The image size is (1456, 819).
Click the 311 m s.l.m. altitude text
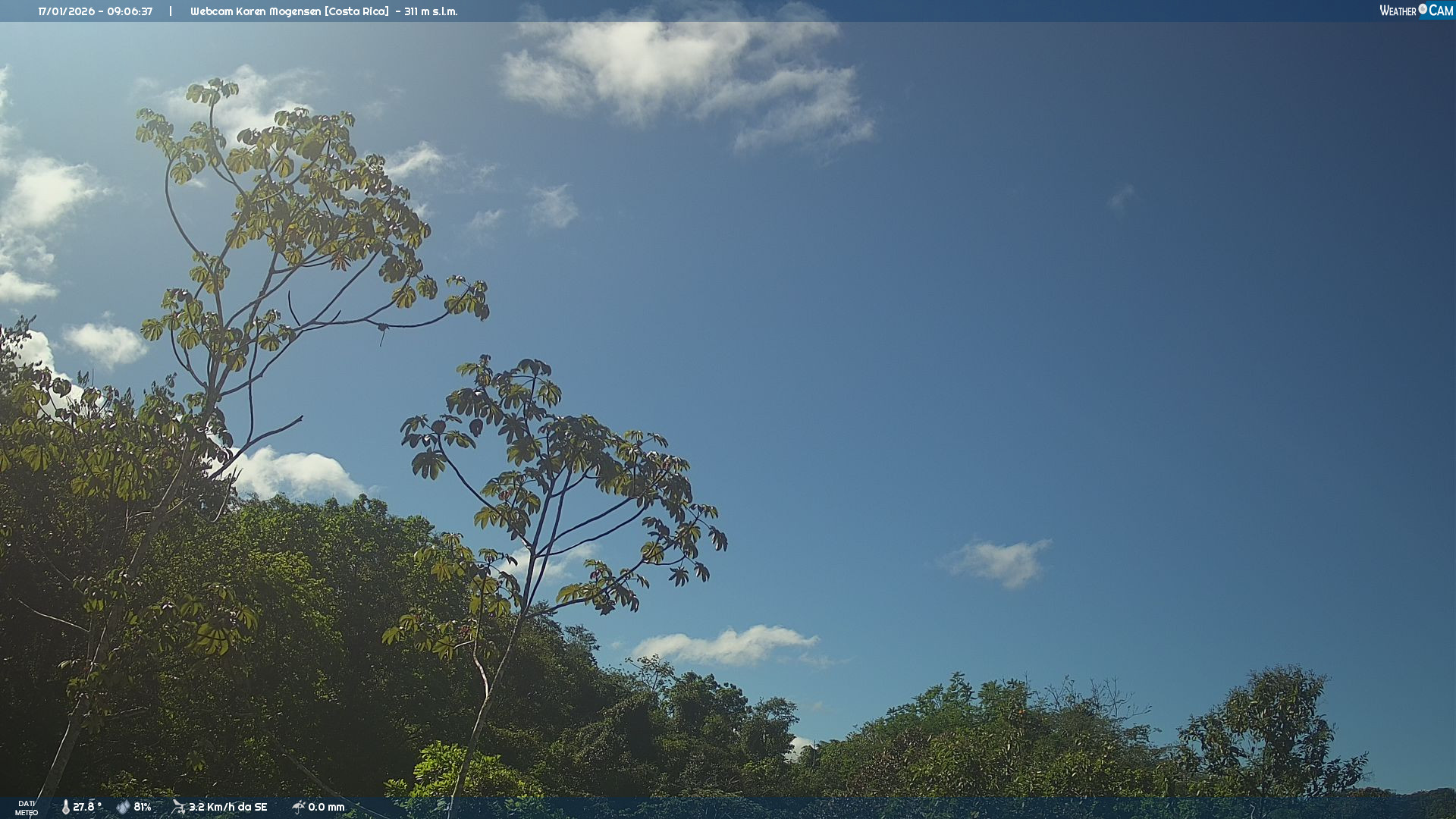click(x=431, y=11)
